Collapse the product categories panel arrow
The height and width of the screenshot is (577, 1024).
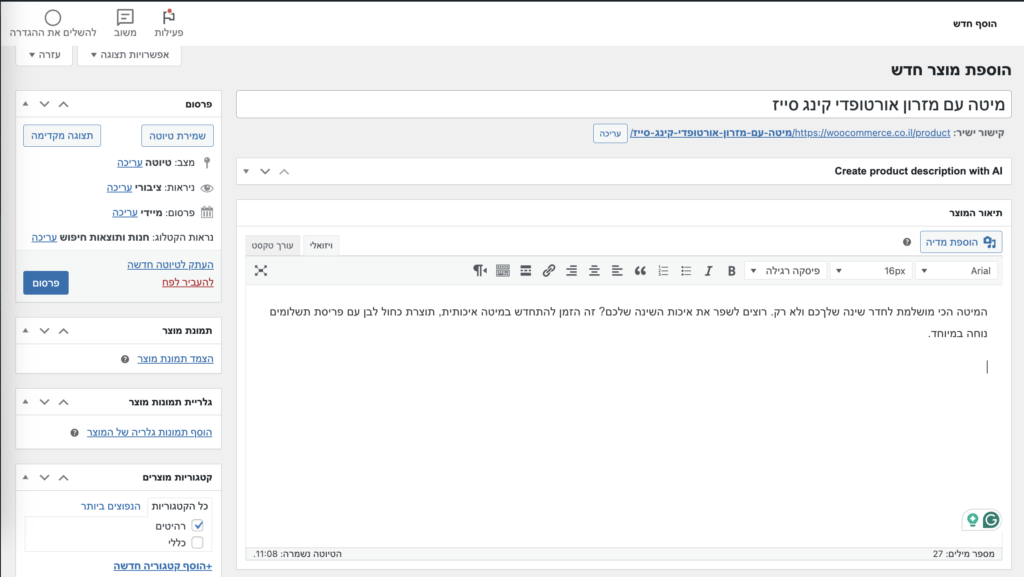tap(25, 477)
